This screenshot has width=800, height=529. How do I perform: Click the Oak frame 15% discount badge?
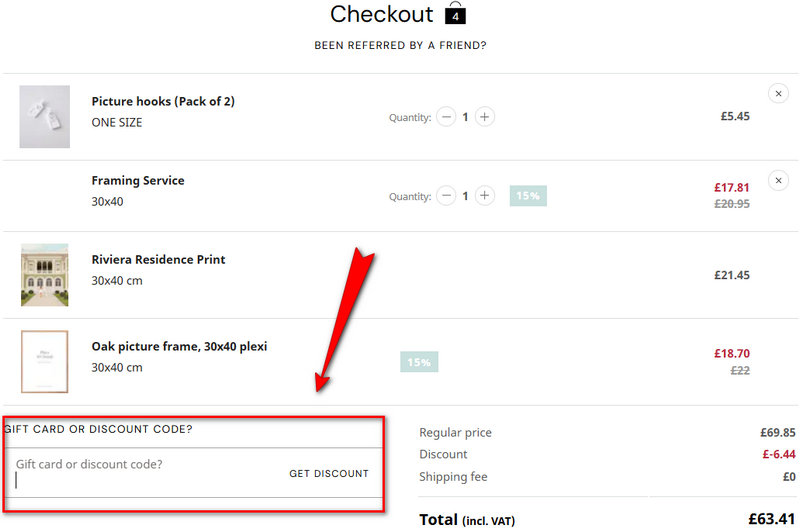coord(419,362)
